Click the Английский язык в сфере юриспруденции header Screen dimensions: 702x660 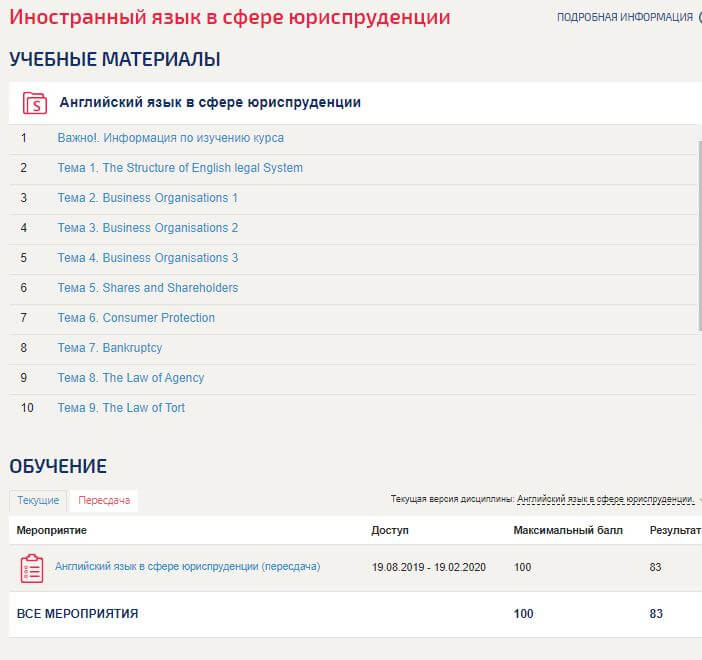pos(210,102)
